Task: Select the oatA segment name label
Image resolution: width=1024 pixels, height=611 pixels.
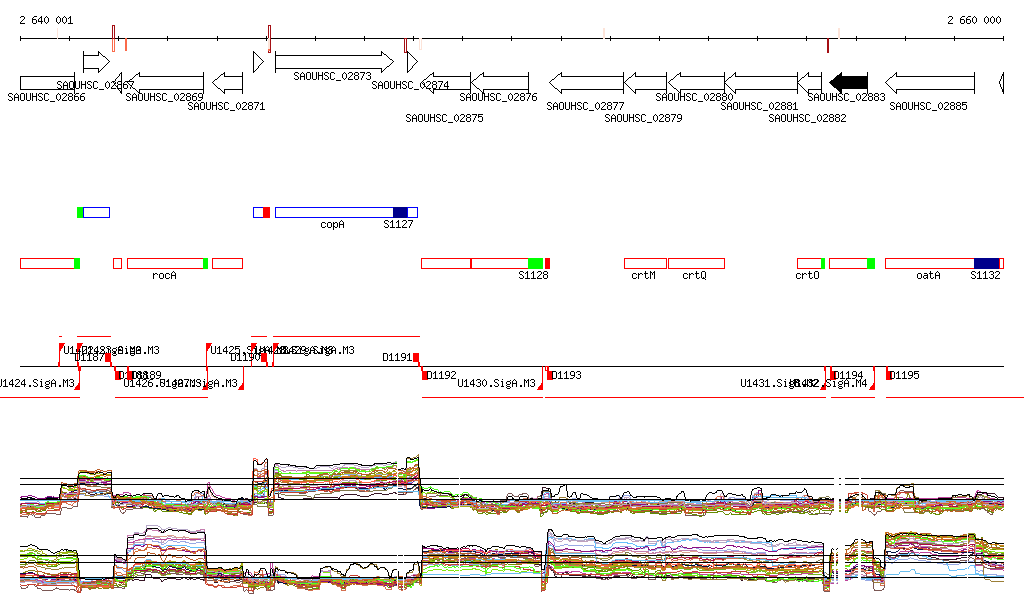Action: (x=928, y=275)
